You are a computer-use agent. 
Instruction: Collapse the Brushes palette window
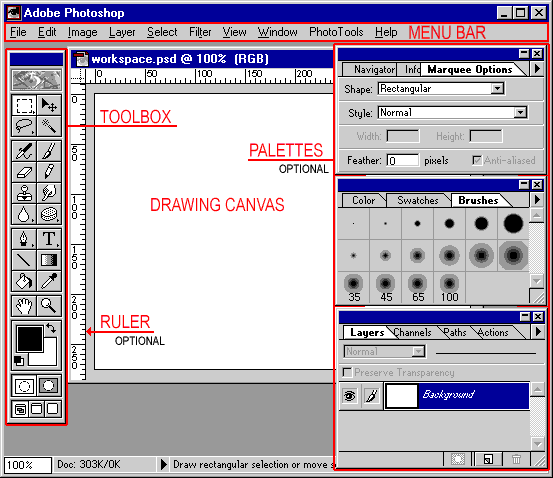tap(524, 184)
